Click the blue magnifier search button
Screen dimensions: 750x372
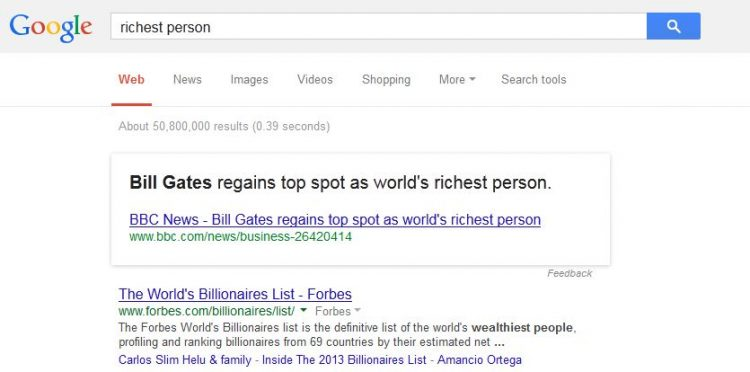673,26
